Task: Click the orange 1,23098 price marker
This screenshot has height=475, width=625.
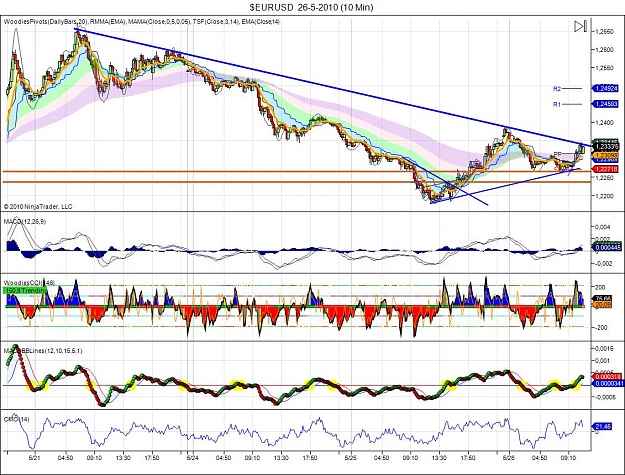Action: coord(605,155)
